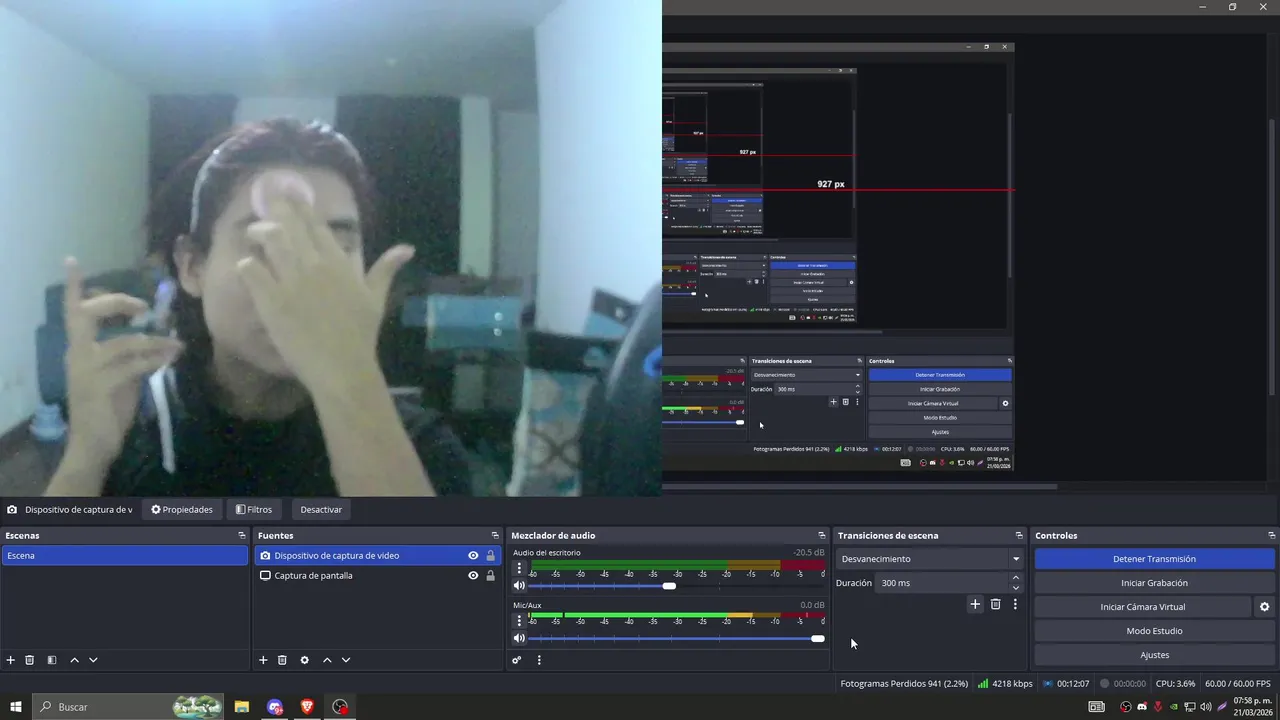Undock Transiciones de escena panel

pos(1018,536)
